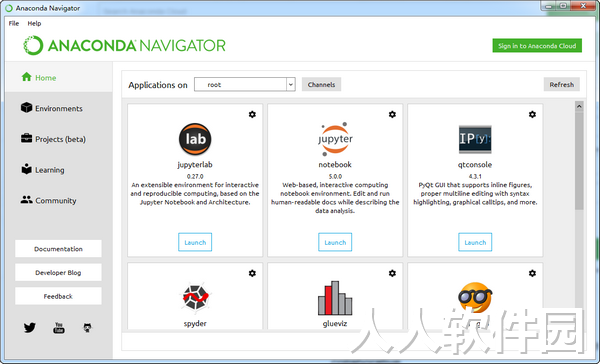The width and height of the screenshot is (600, 364).
Task: Sign in to Anaconda Cloud
Action: 537,46
